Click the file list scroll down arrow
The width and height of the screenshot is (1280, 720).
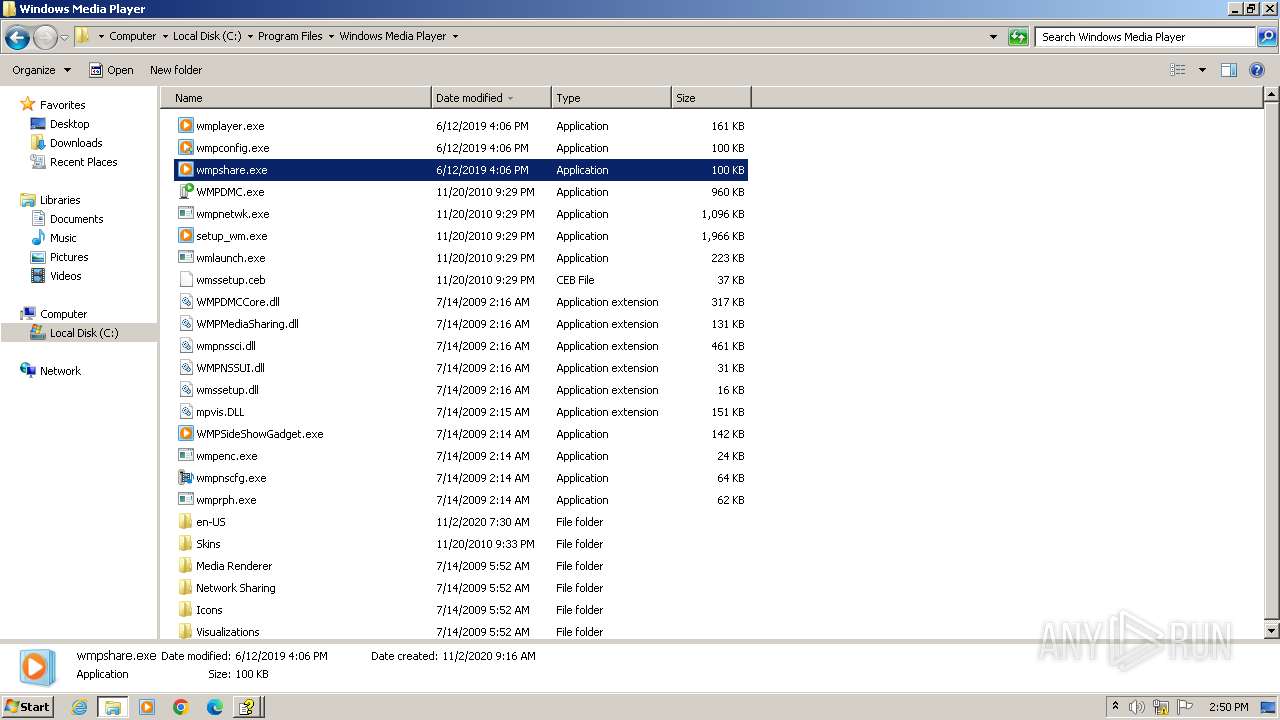click(x=1271, y=631)
